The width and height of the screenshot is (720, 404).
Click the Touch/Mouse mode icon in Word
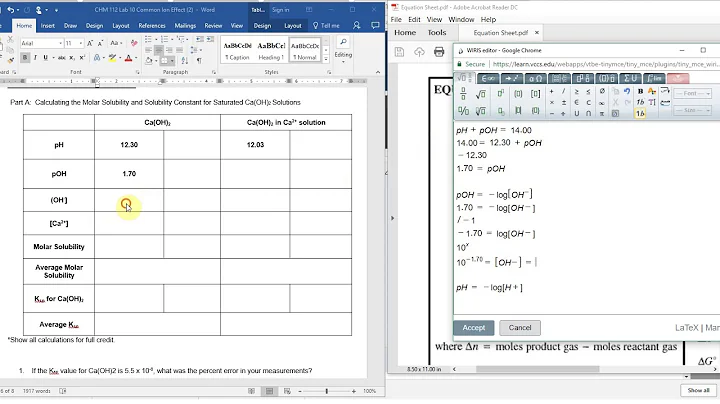39,10
